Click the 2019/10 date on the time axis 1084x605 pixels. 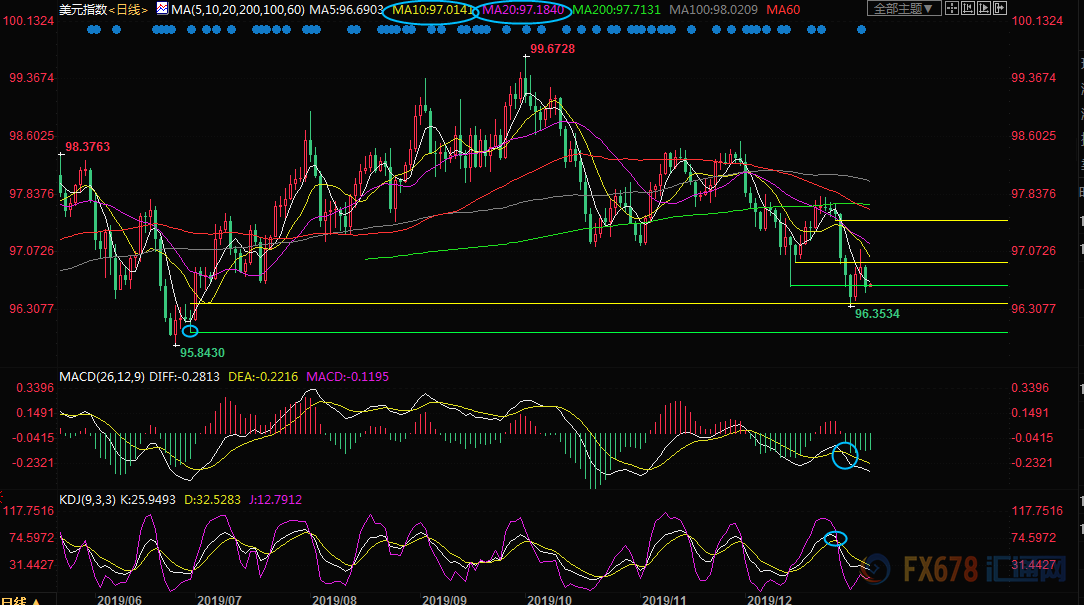pos(552,600)
